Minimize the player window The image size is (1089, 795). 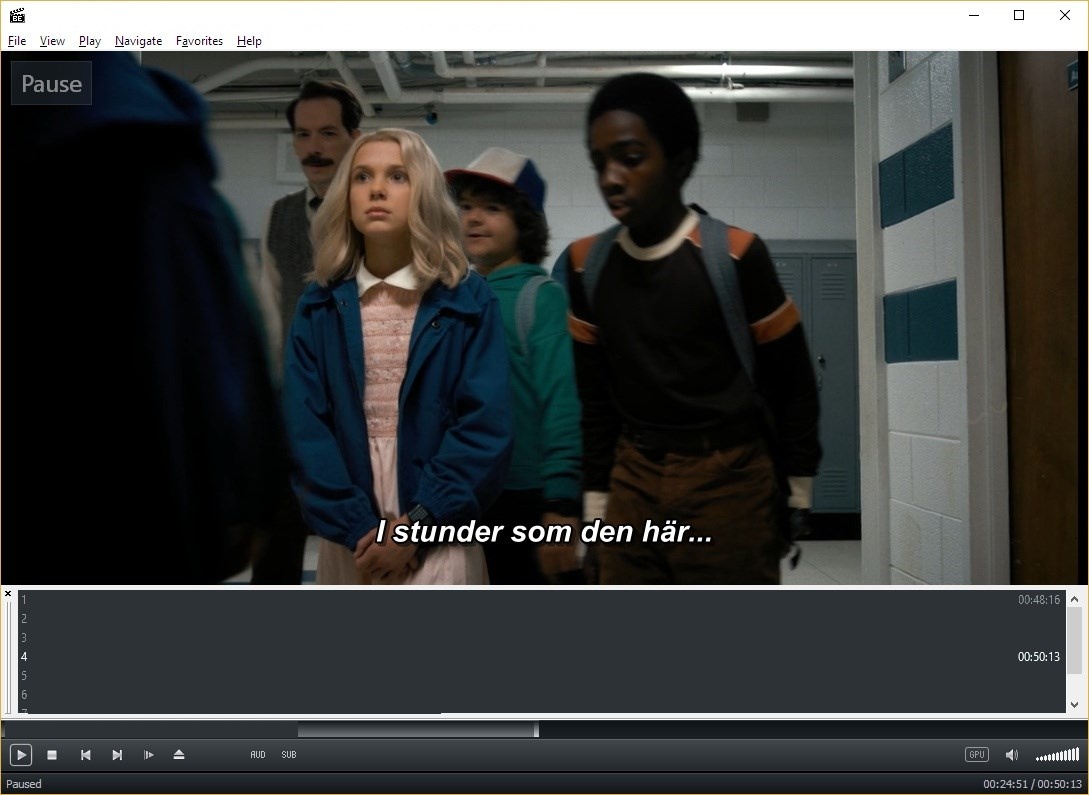pos(974,15)
